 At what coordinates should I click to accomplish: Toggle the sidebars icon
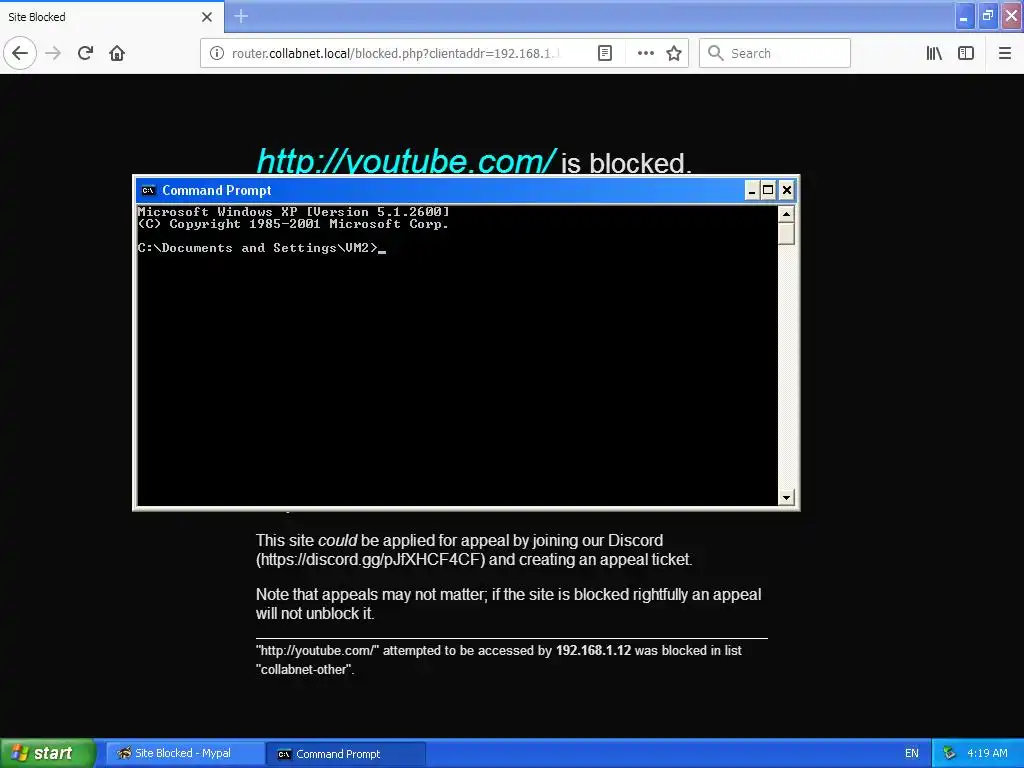(966, 53)
